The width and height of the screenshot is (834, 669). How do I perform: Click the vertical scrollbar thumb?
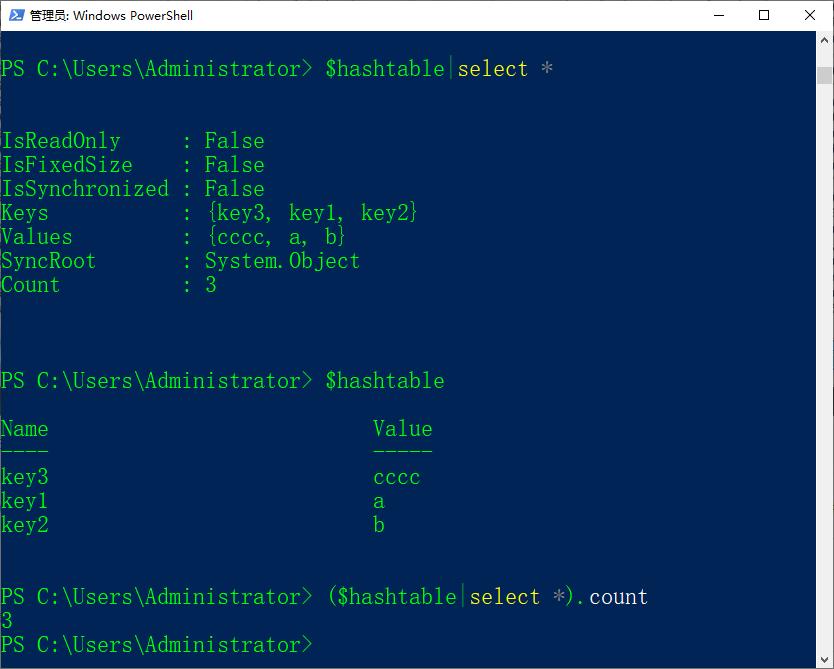click(825, 75)
